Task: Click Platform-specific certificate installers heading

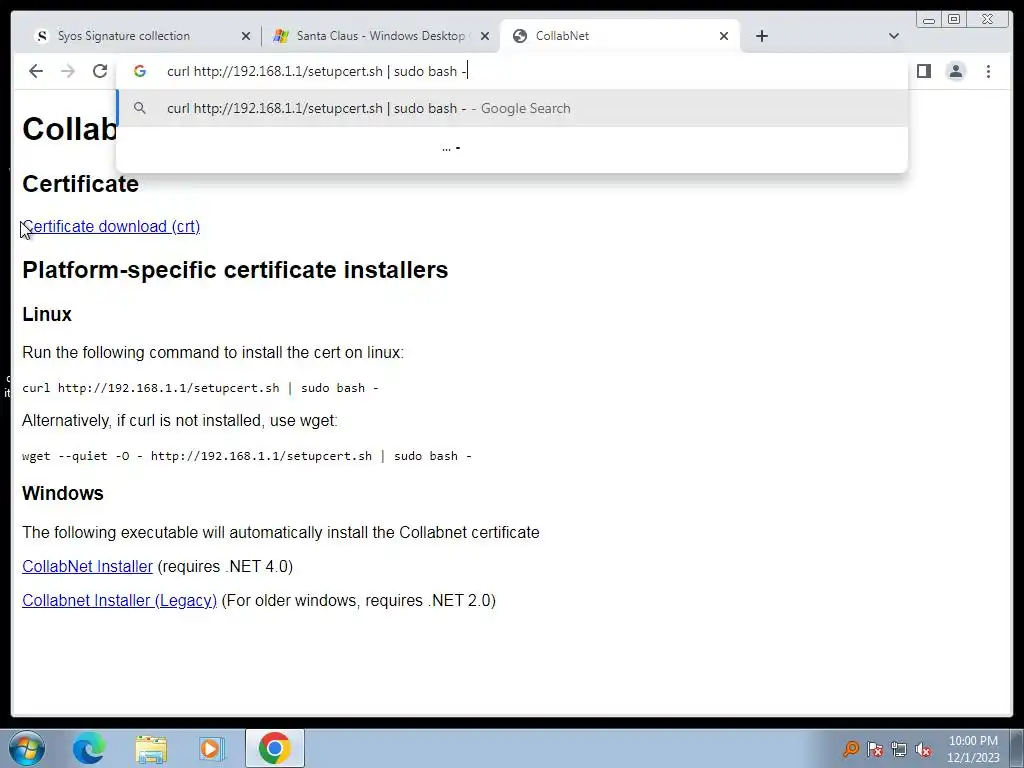Action: 235,270
